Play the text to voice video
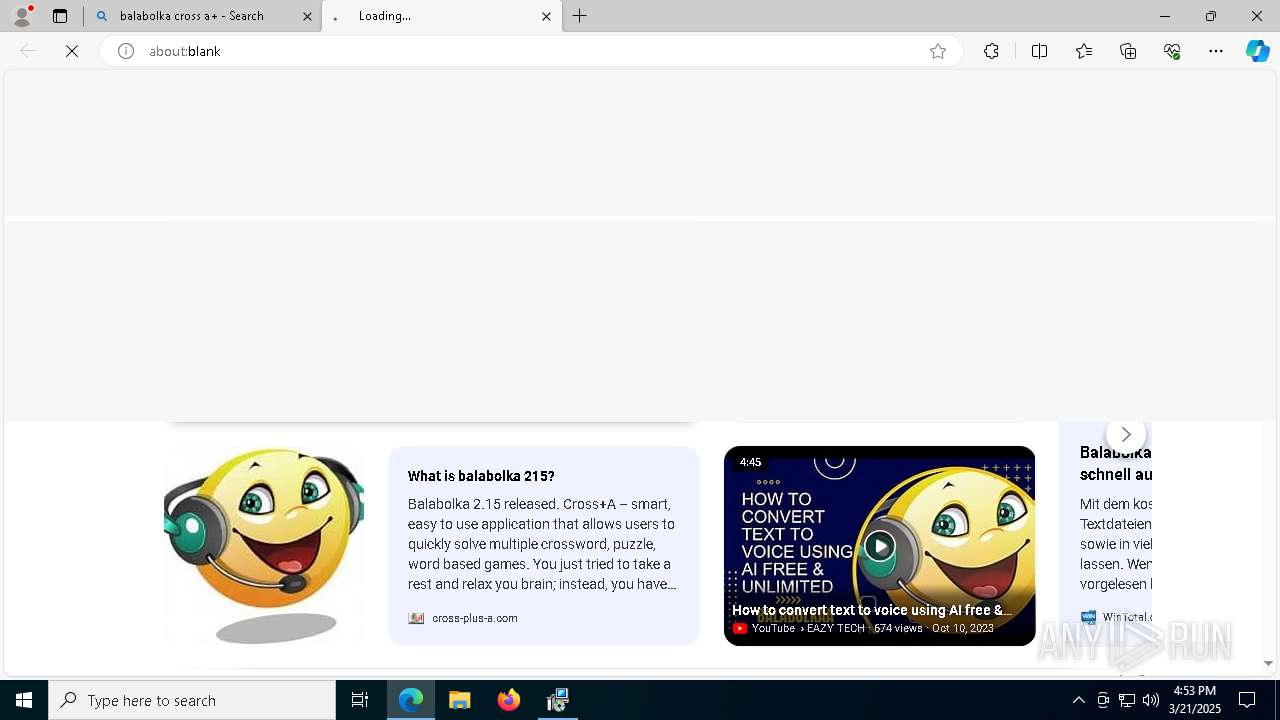Viewport: 1280px width, 720px height. [880, 546]
